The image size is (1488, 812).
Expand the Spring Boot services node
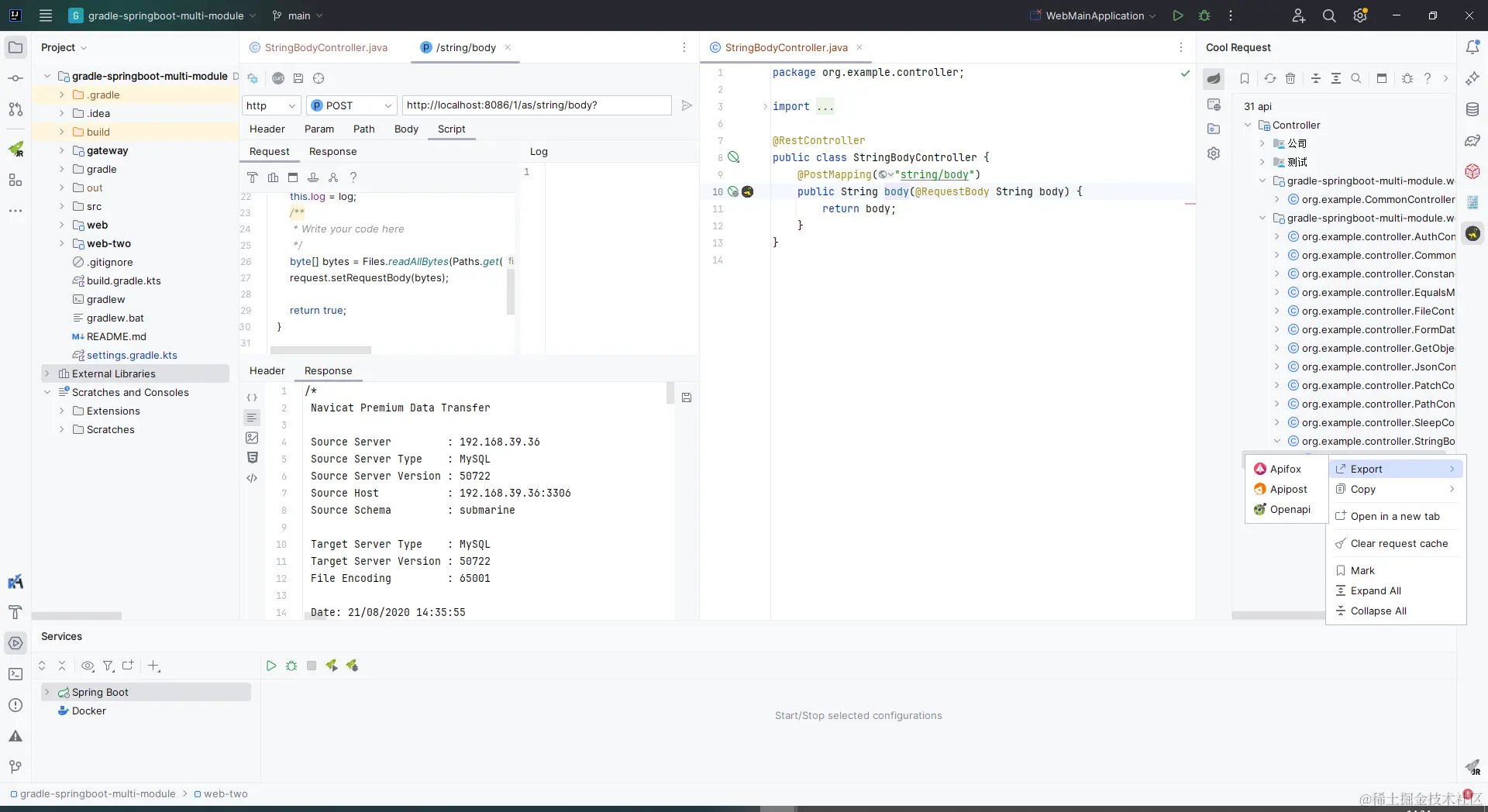click(47, 692)
